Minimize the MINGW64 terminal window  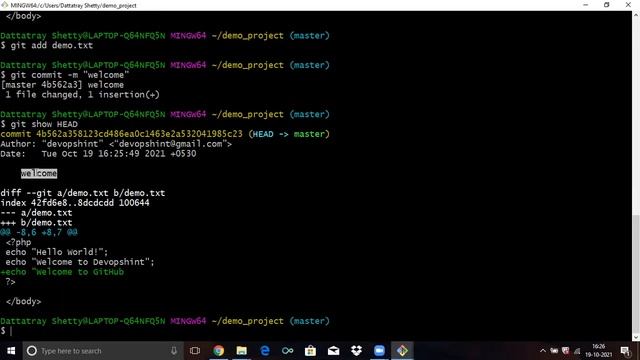click(x=586, y=5)
